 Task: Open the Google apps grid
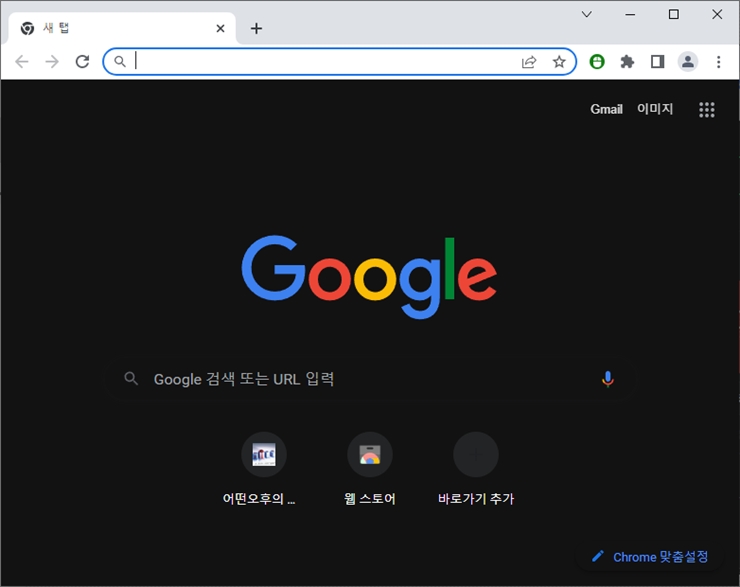coord(706,109)
